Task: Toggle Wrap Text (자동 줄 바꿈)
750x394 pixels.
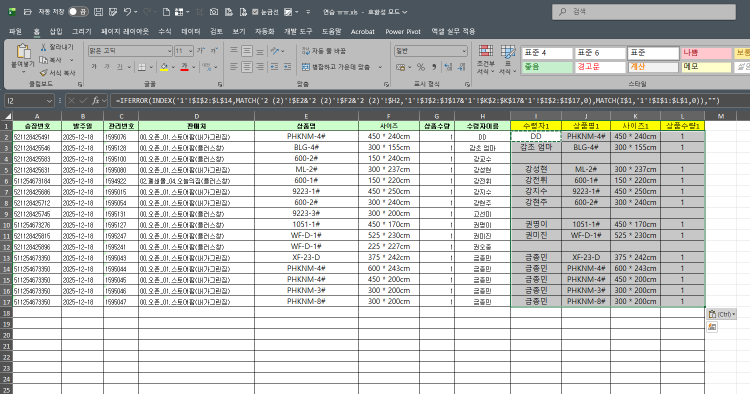Action: point(323,51)
